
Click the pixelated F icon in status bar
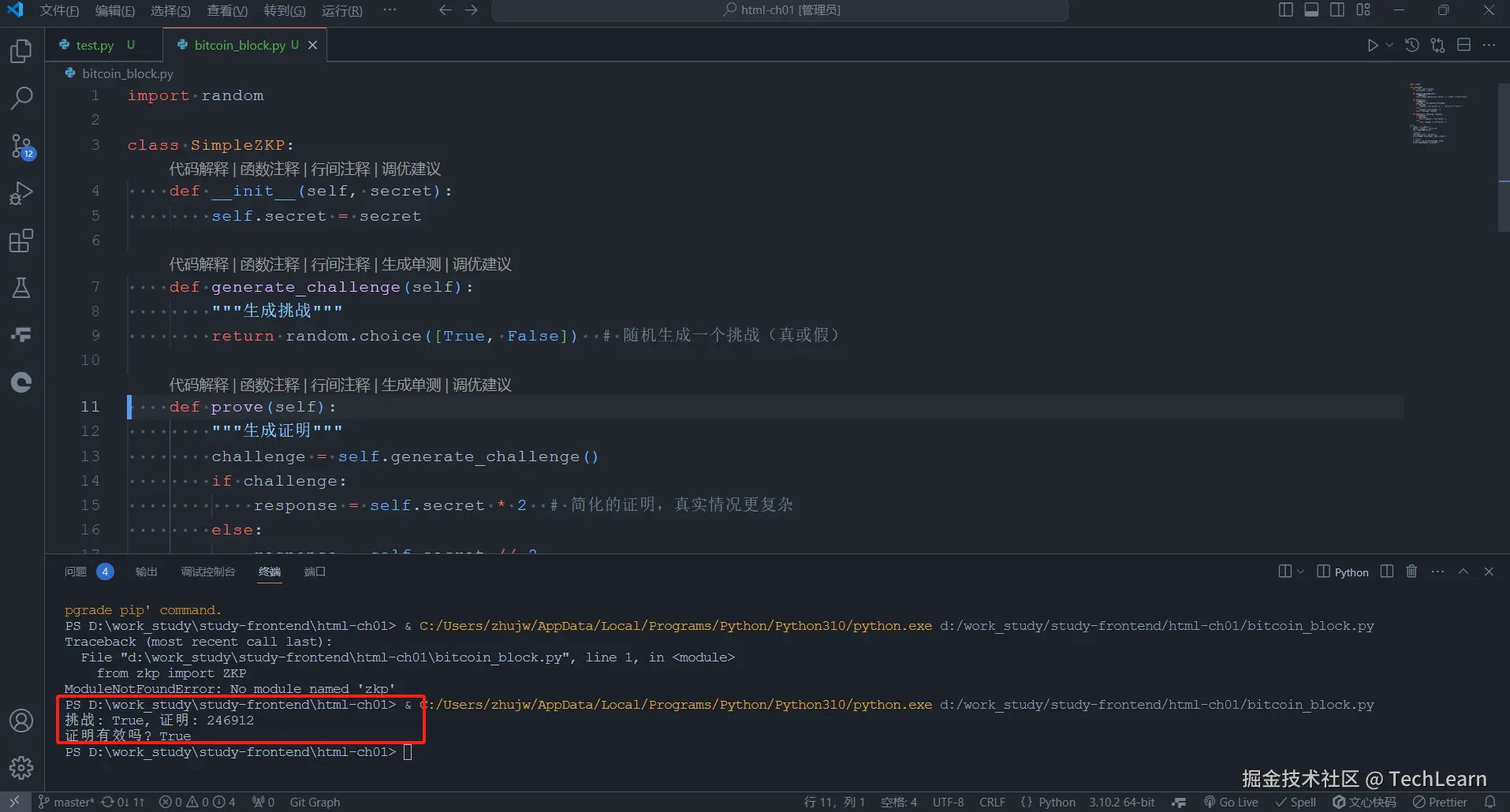[x=1180, y=802]
